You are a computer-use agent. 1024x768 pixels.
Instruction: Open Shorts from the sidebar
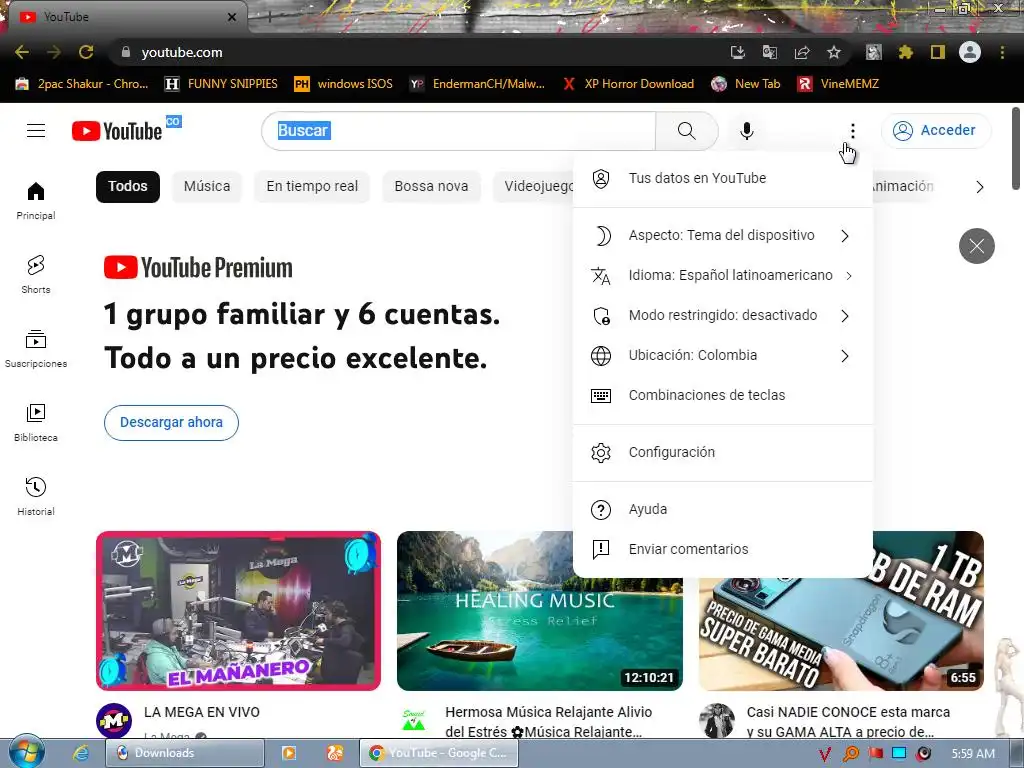click(36, 274)
